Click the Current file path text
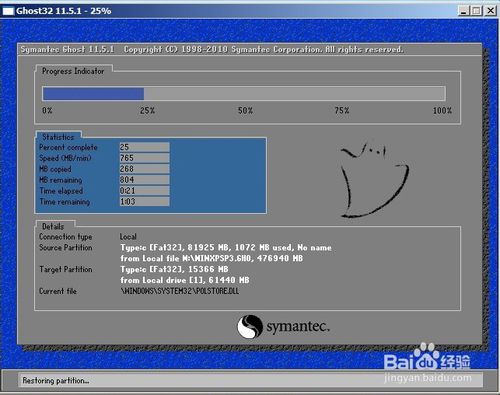Screen dimensions: 500x395 [x=180, y=291]
